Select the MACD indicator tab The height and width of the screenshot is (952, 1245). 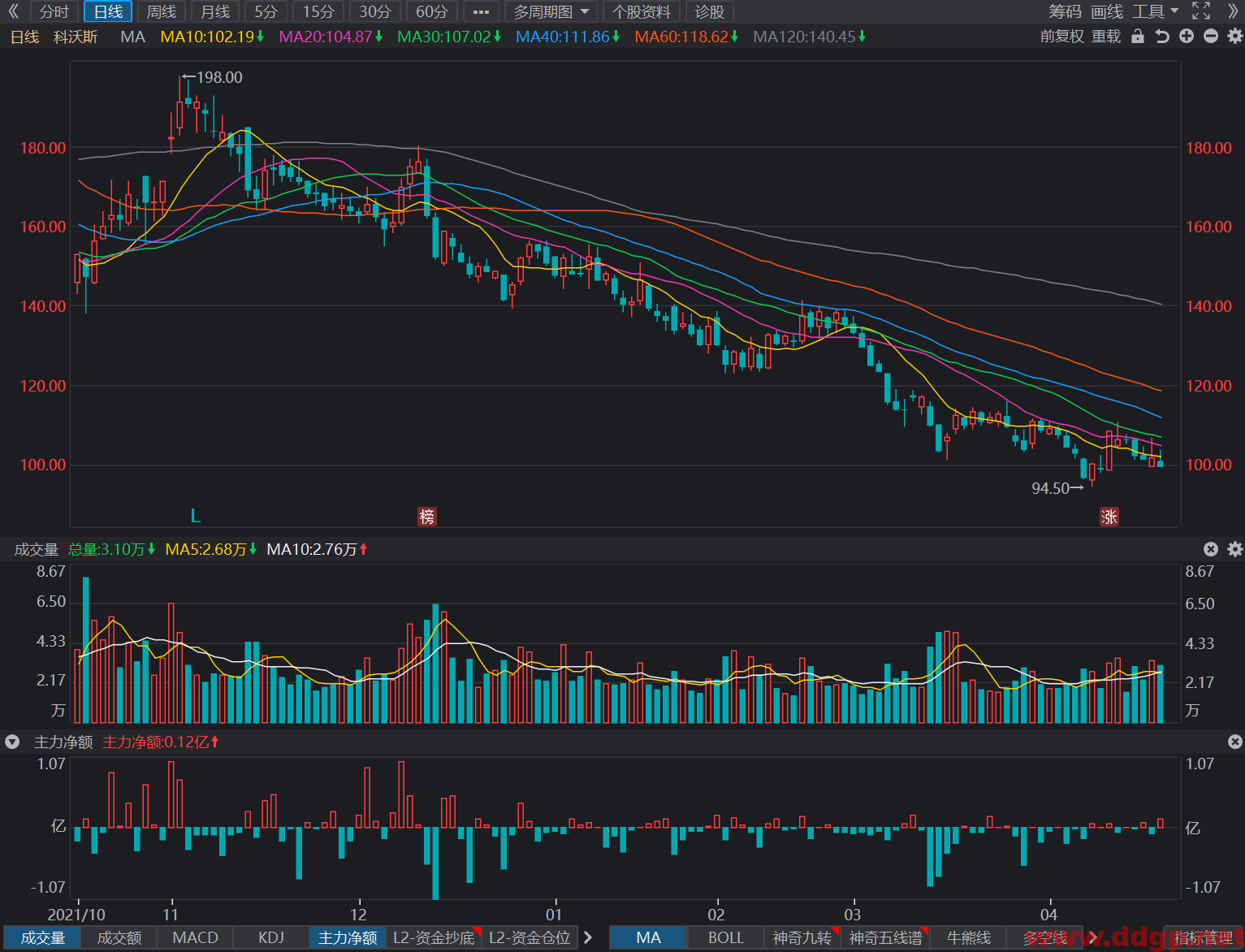196,937
